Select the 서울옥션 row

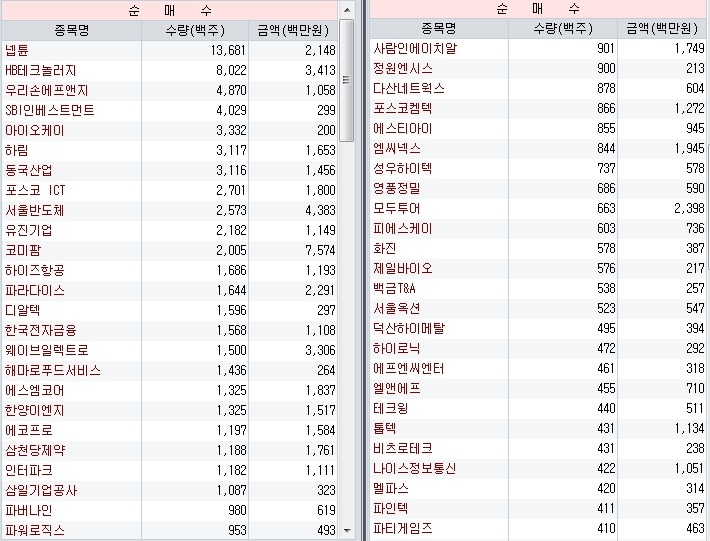tap(538, 308)
